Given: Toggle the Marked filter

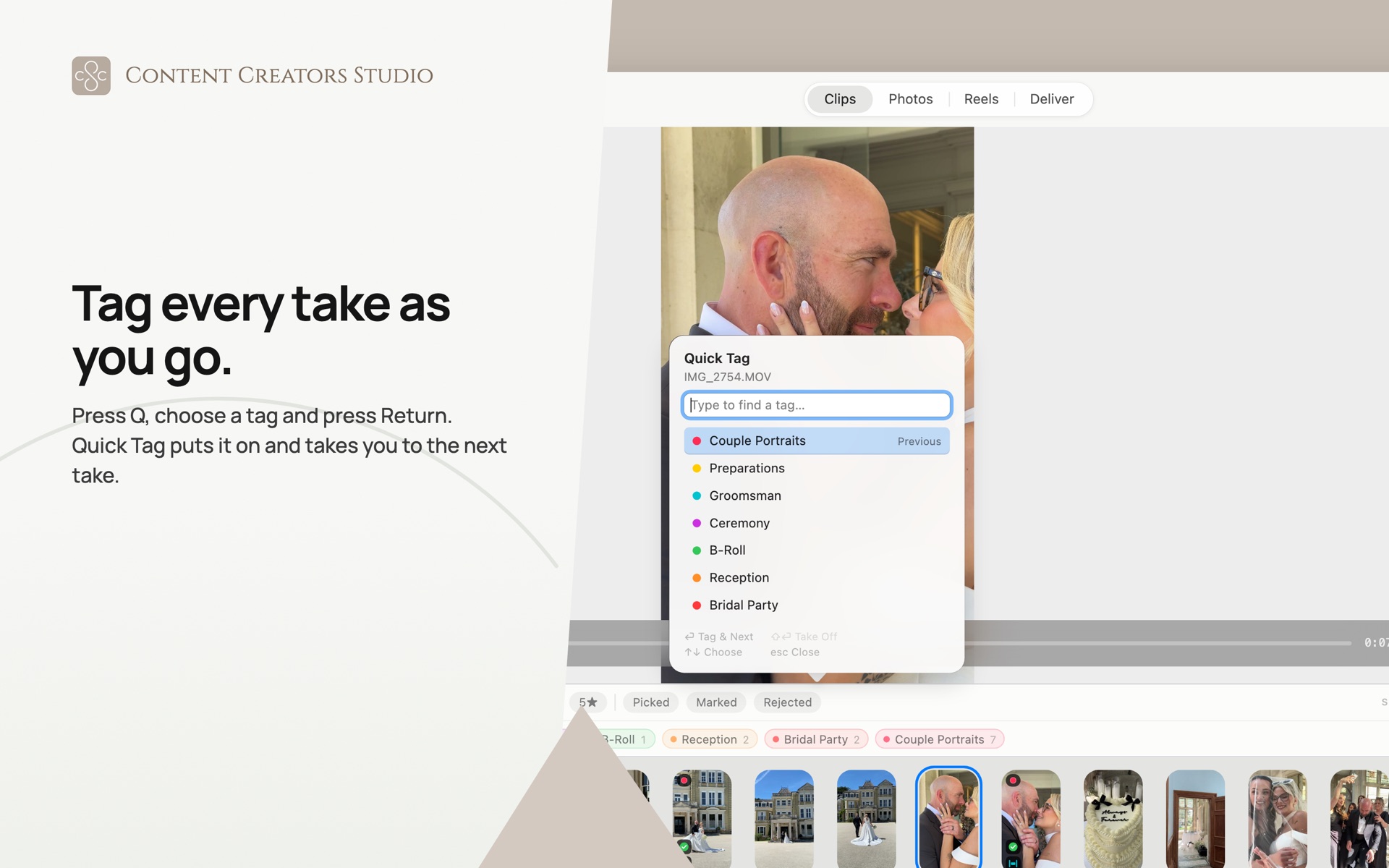Looking at the screenshot, I should pyautogui.click(x=716, y=702).
